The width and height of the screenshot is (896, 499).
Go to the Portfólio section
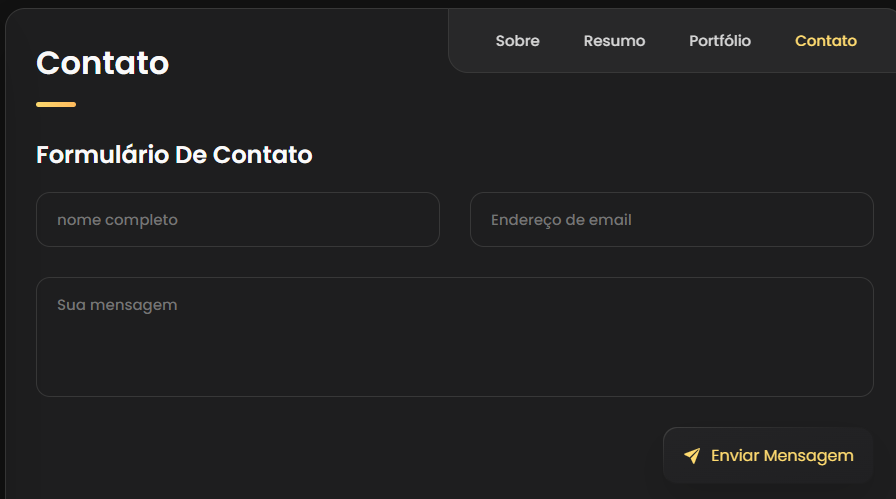point(720,41)
